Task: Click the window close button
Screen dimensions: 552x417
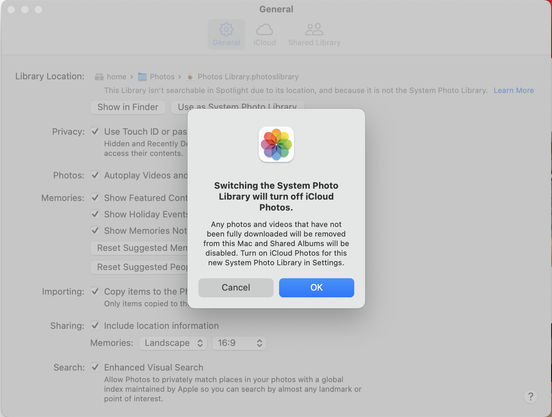Action: tap(11, 10)
